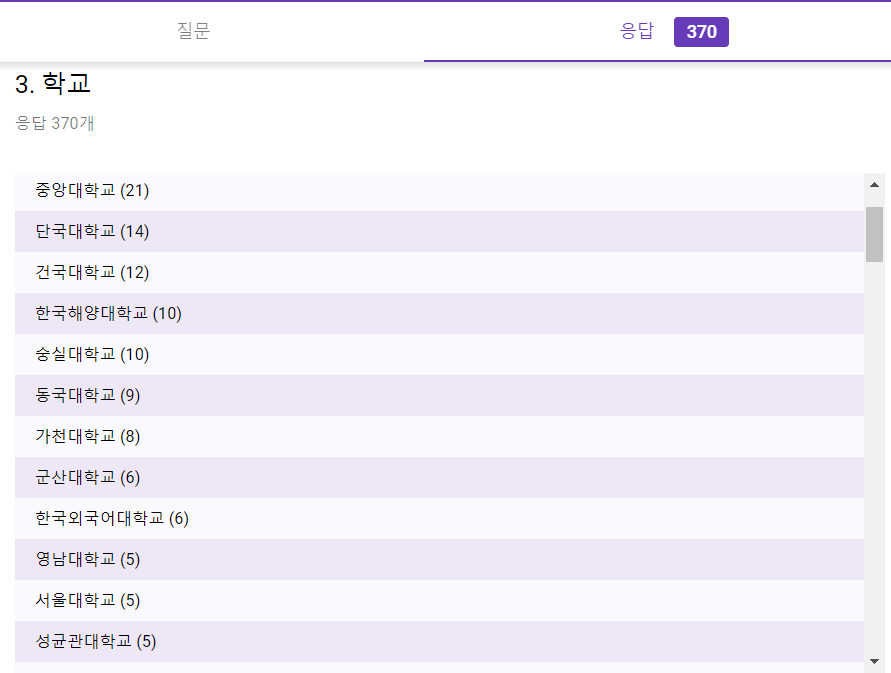Image resolution: width=891 pixels, height=673 pixels.
Task: Click the response list scrollbar thumb
Action: pyautogui.click(x=875, y=234)
